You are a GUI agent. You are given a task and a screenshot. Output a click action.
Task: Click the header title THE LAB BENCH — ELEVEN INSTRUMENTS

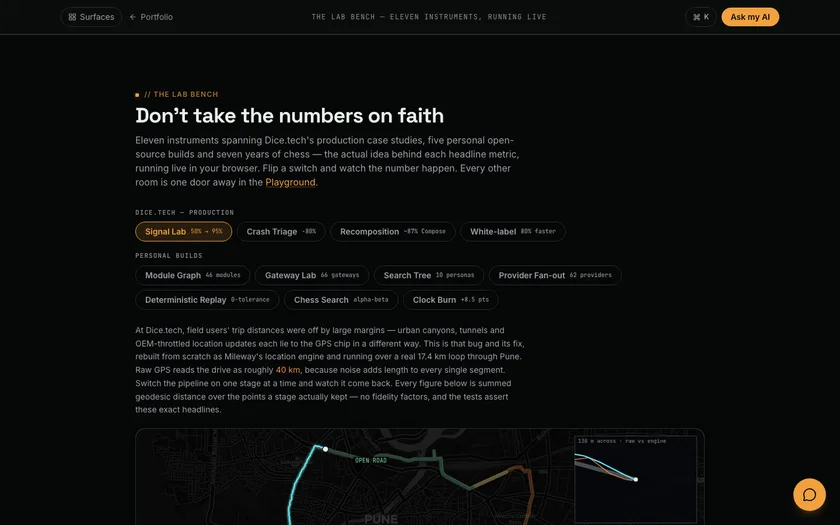(x=429, y=17)
